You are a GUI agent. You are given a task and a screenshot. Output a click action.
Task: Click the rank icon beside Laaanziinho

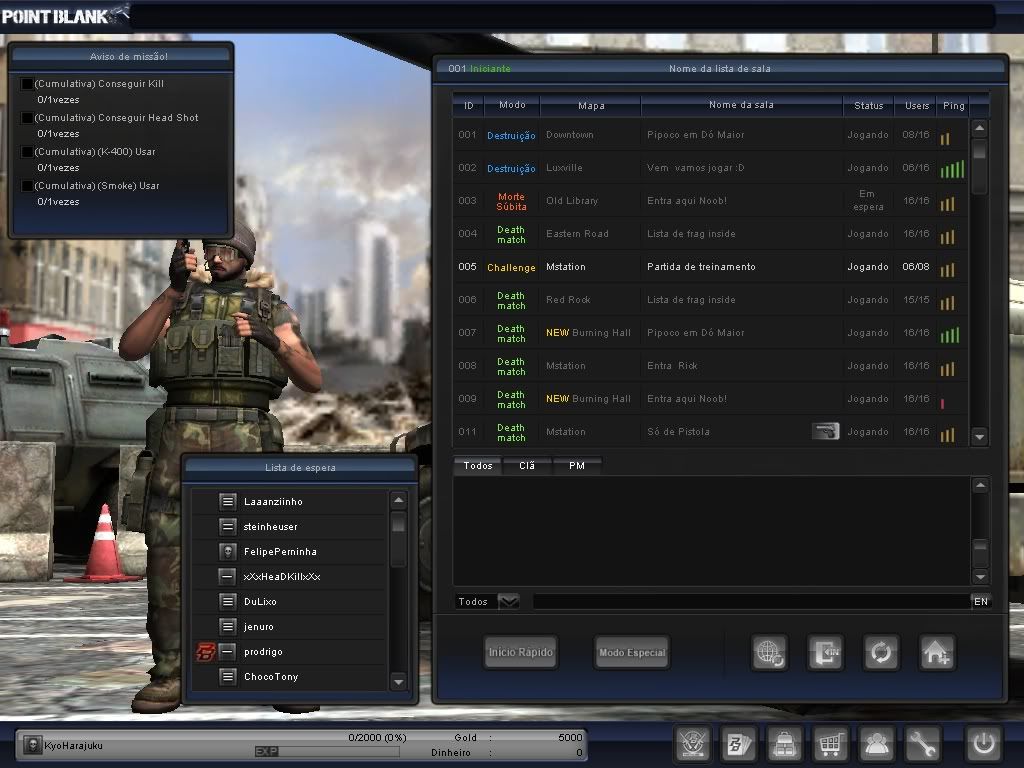pyautogui.click(x=227, y=502)
